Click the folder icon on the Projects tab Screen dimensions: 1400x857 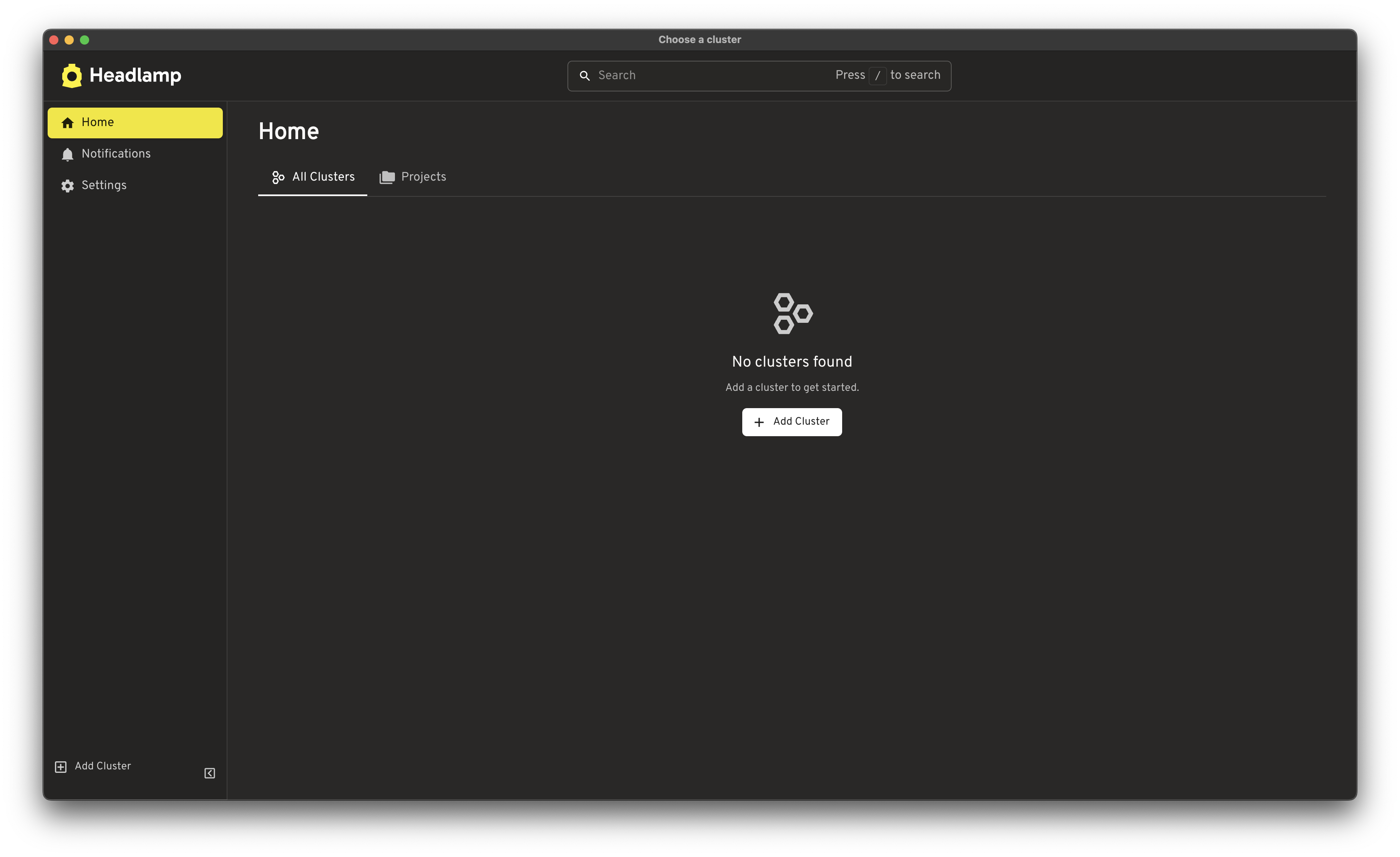(387, 177)
